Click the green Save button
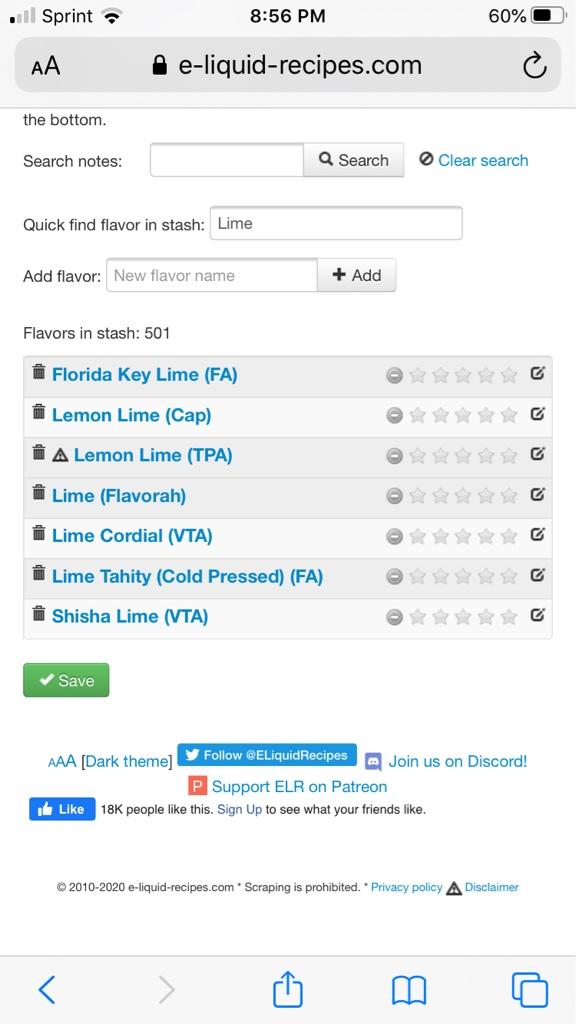Image resolution: width=576 pixels, height=1024 pixels. point(66,680)
